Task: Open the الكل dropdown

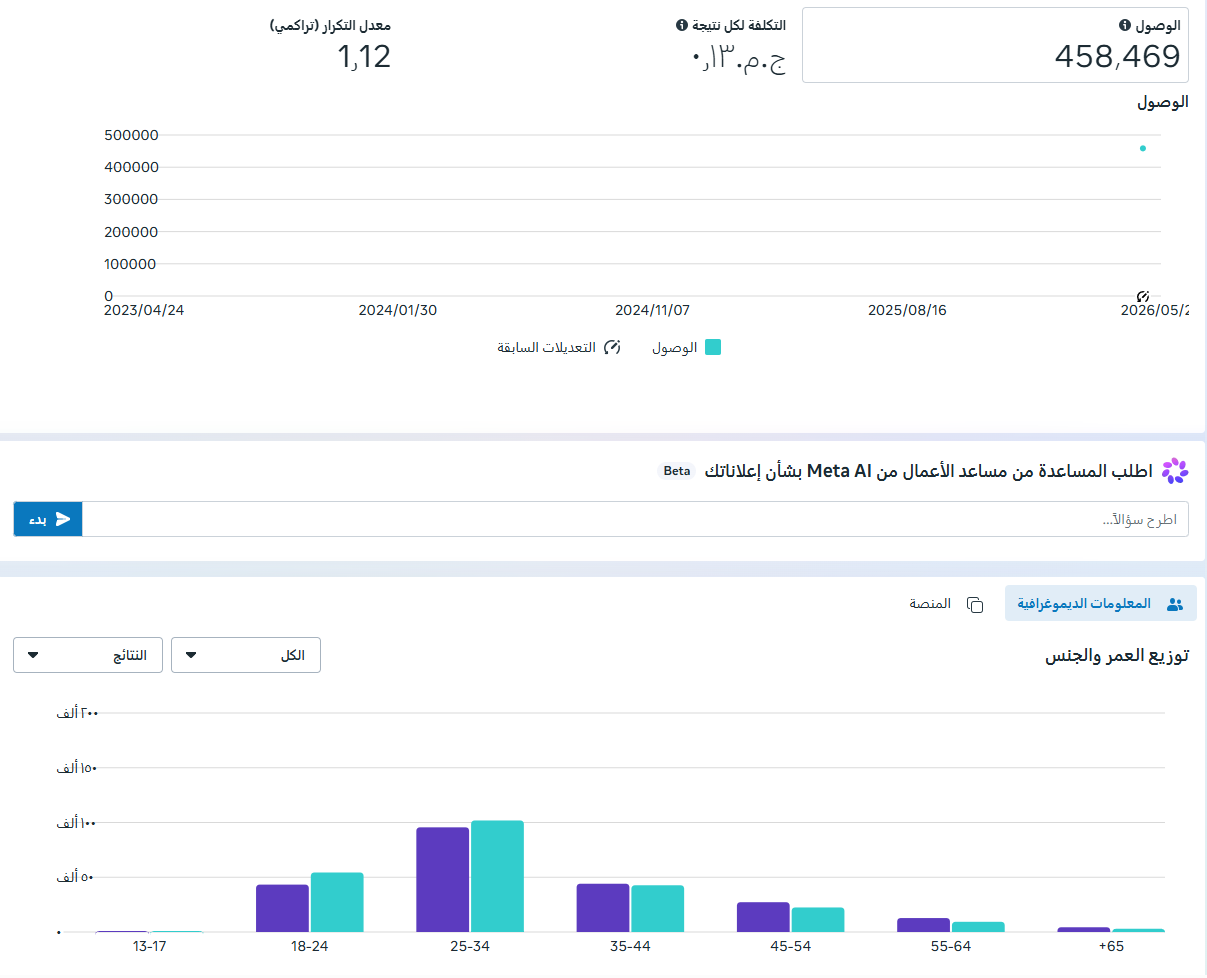Action: coord(246,655)
